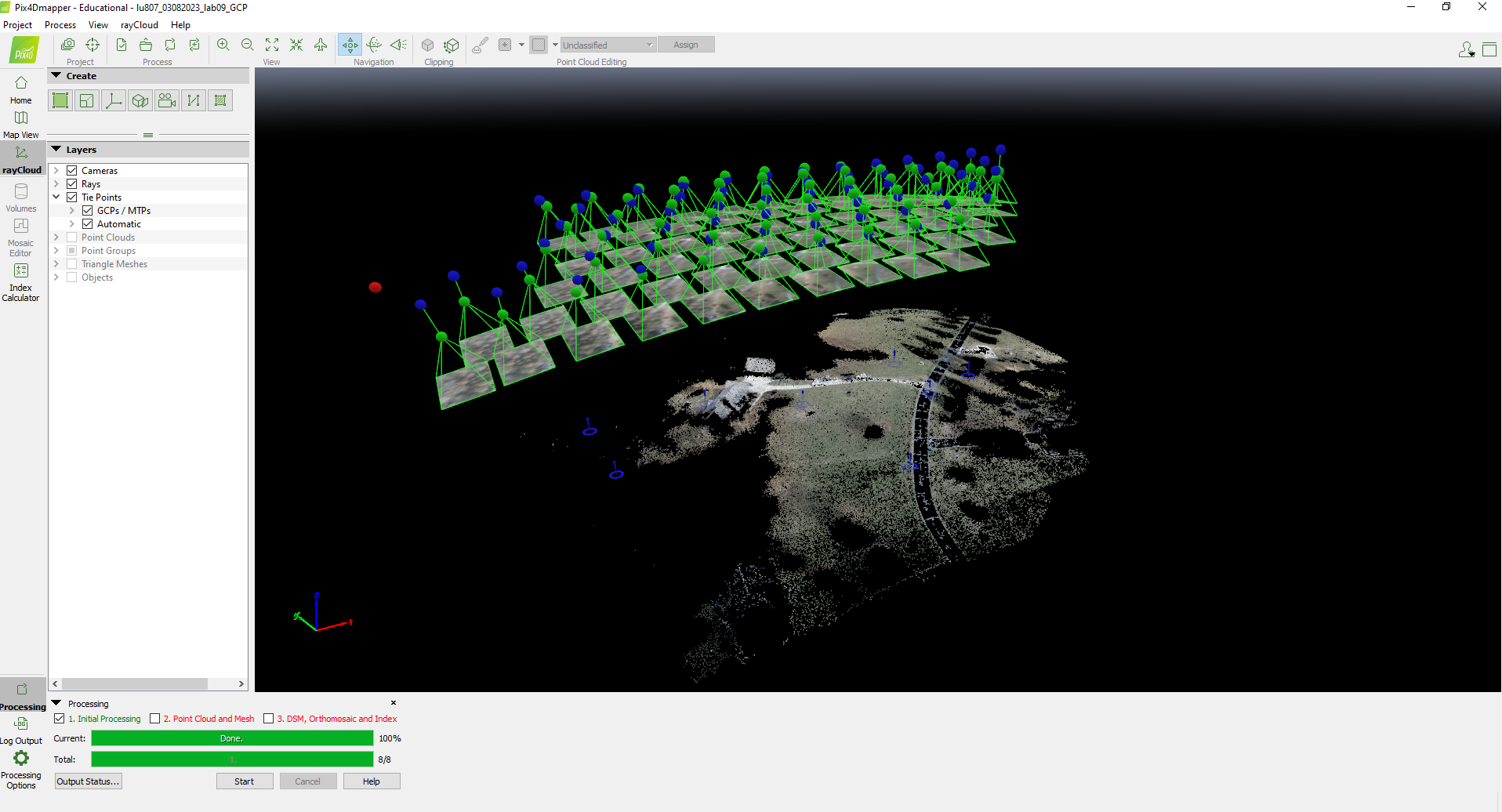Click the Edit Clipping Box icon
The width and height of the screenshot is (1502, 812).
pyautogui.click(x=452, y=45)
